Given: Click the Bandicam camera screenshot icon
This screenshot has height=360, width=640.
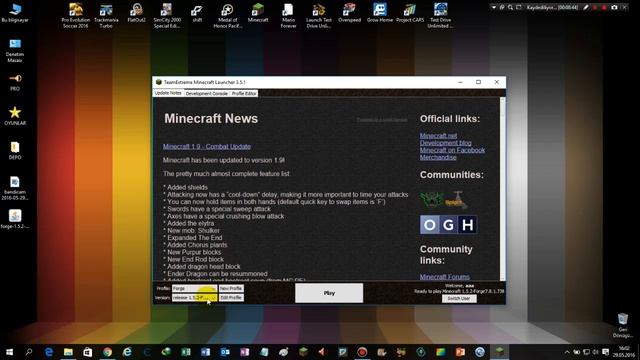Looking at the screenshot, I should coord(614,7).
